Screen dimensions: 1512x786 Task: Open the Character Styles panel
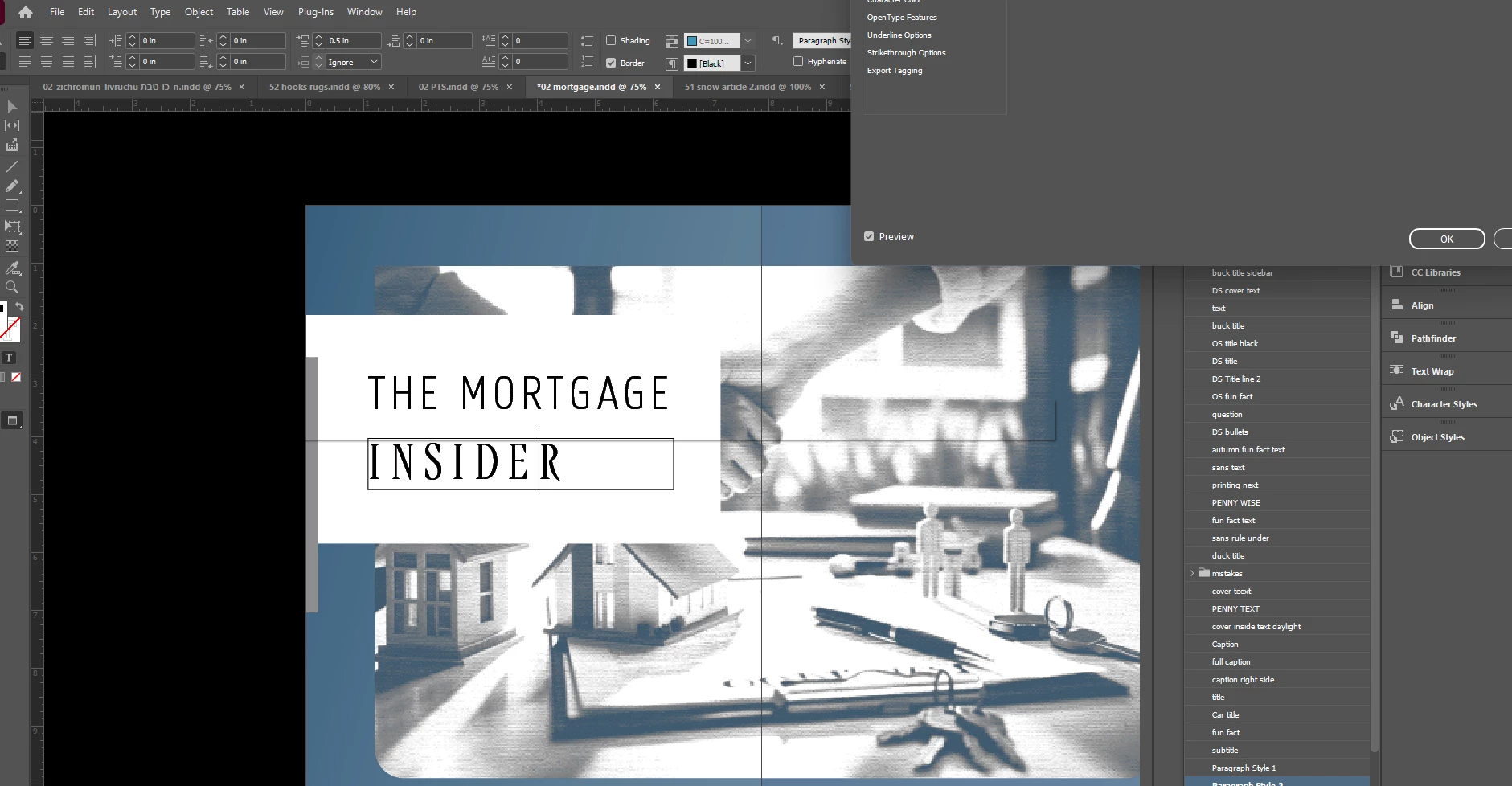tap(1444, 404)
